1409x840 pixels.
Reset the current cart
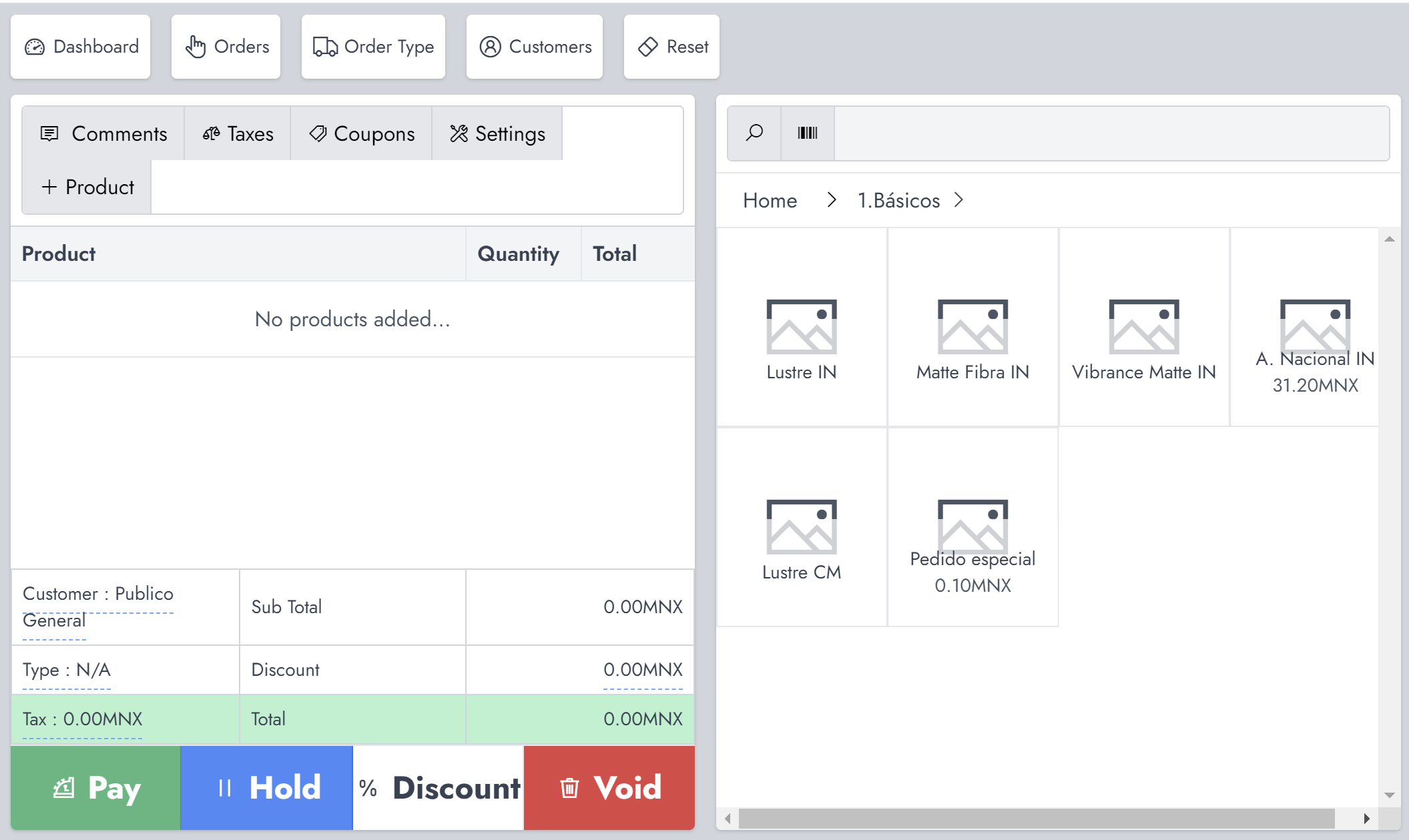coord(672,47)
